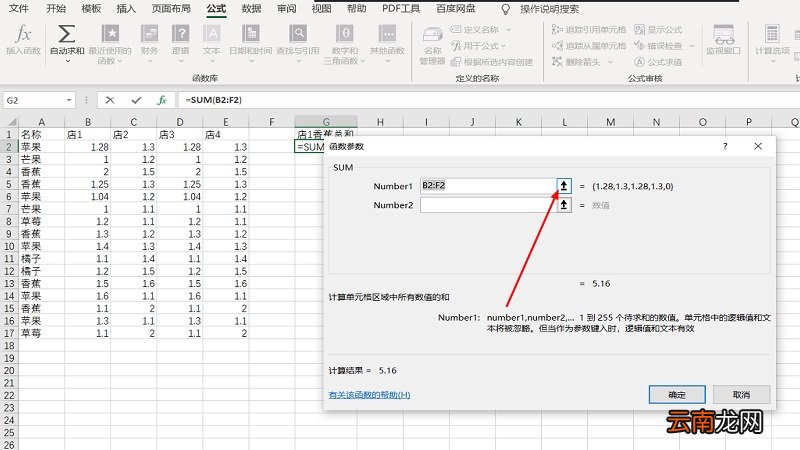
Task: Click Trace Dependents (追踪从属单元格)
Action: [589, 46]
